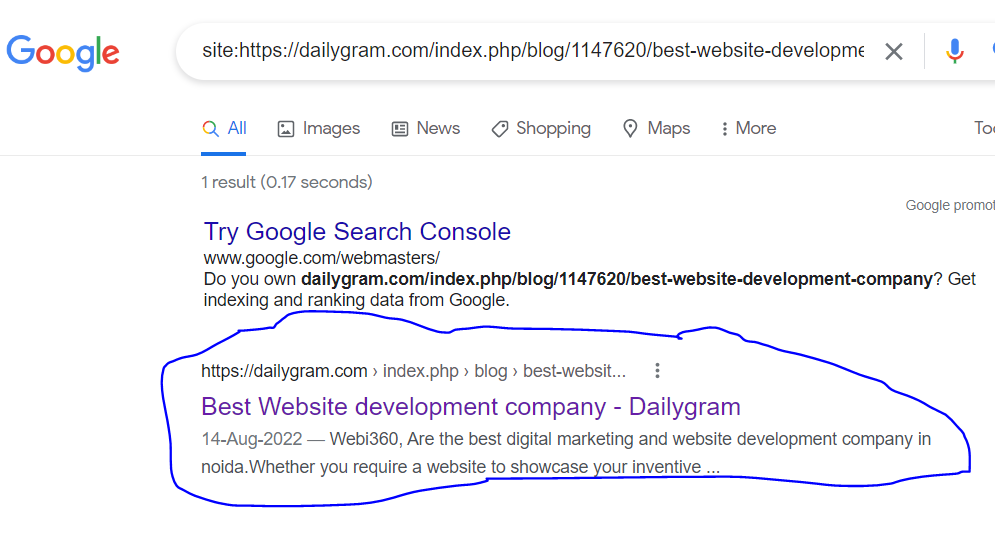Click the www.google.com/webmasters/ URL text

pyautogui.click(x=322, y=258)
